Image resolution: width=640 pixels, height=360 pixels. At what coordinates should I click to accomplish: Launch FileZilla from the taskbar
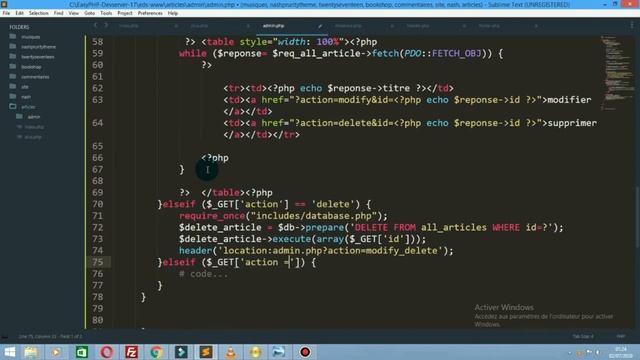(x=131, y=352)
